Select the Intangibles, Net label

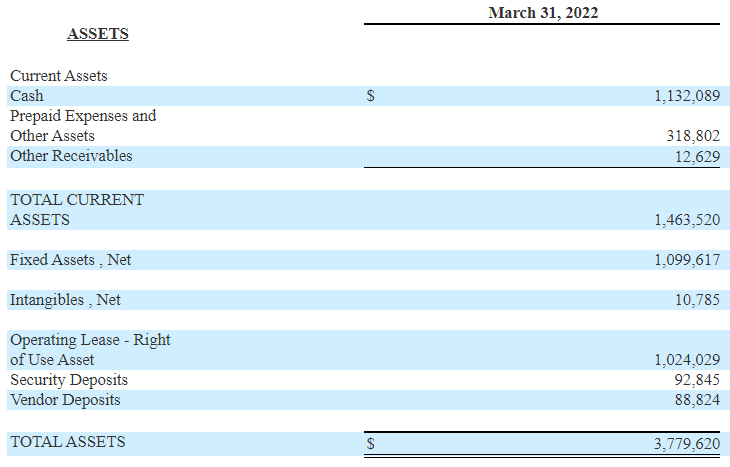point(66,300)
